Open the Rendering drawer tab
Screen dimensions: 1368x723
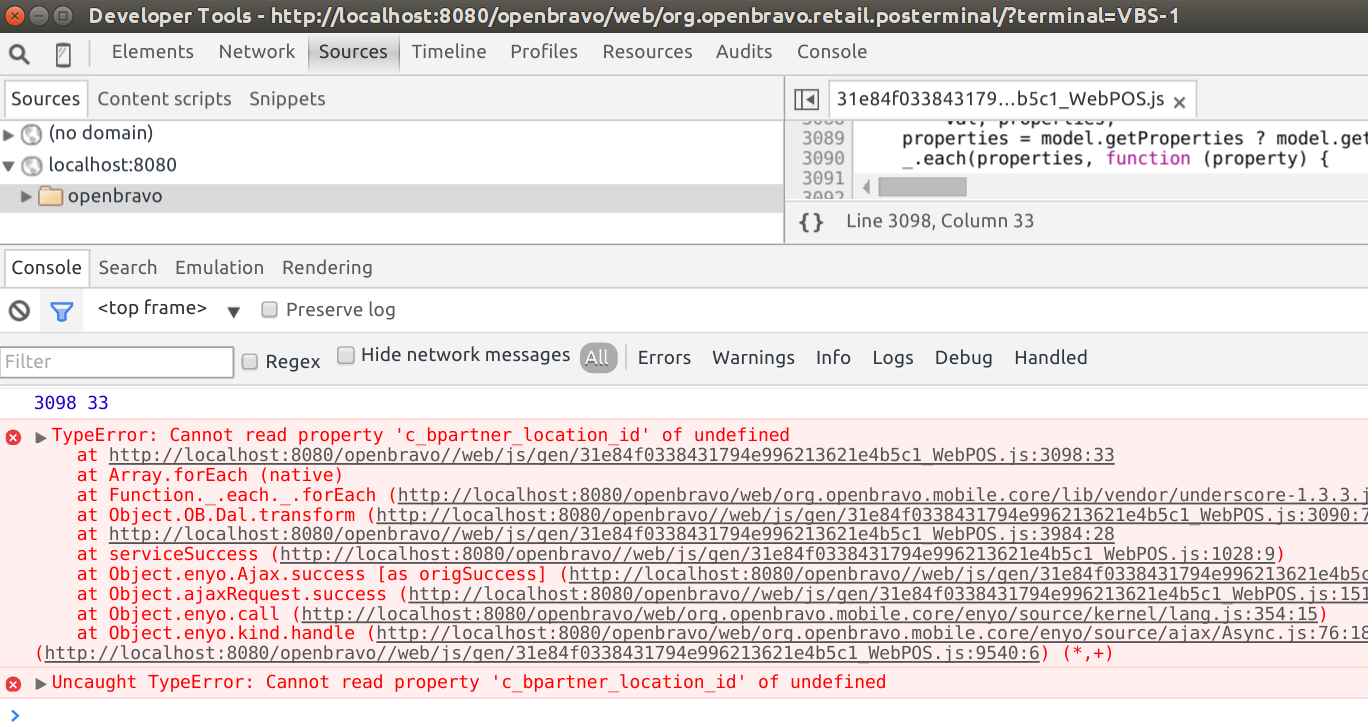327,268
